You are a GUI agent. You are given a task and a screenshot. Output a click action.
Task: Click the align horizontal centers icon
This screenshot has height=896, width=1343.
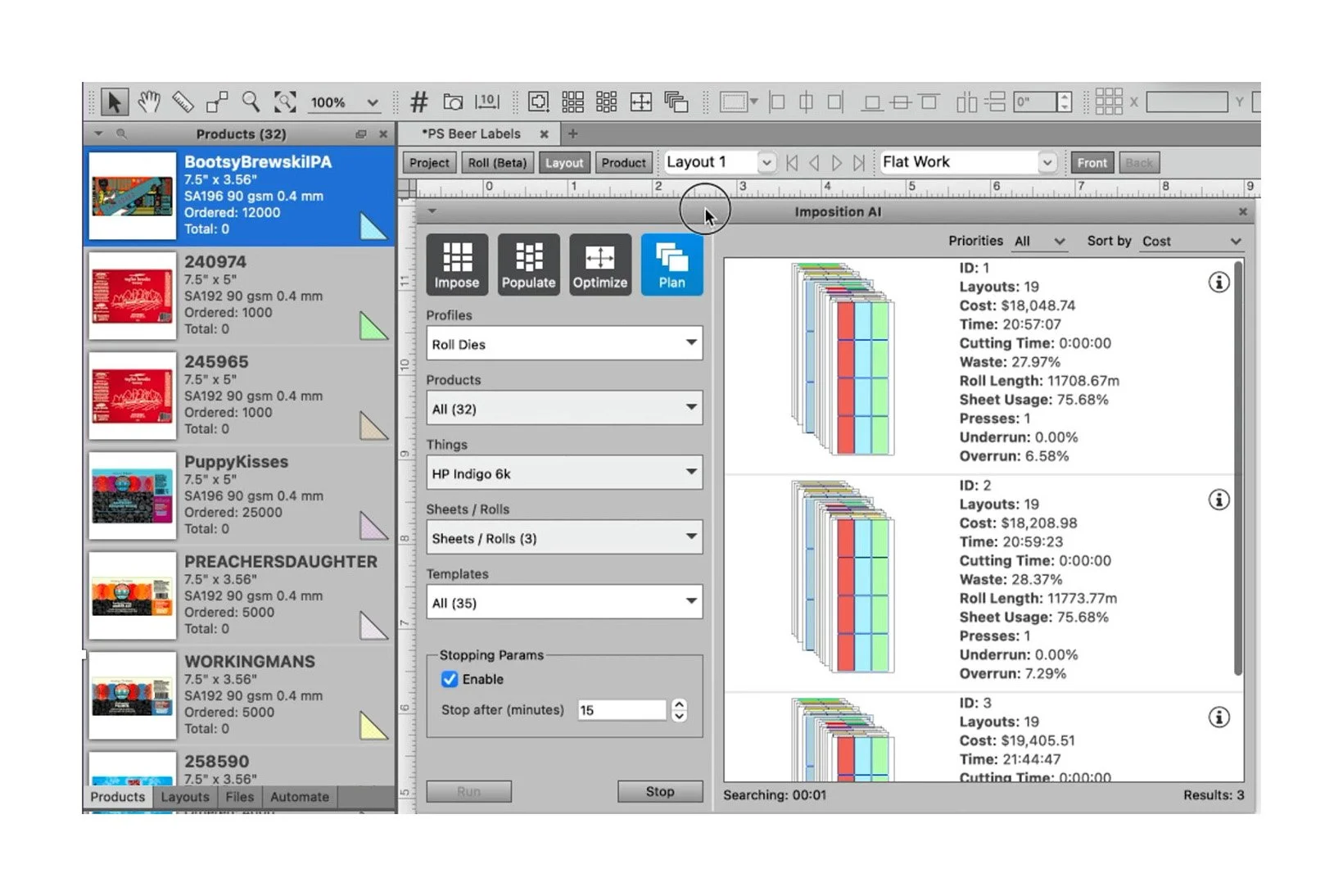[x=806, y=102]
